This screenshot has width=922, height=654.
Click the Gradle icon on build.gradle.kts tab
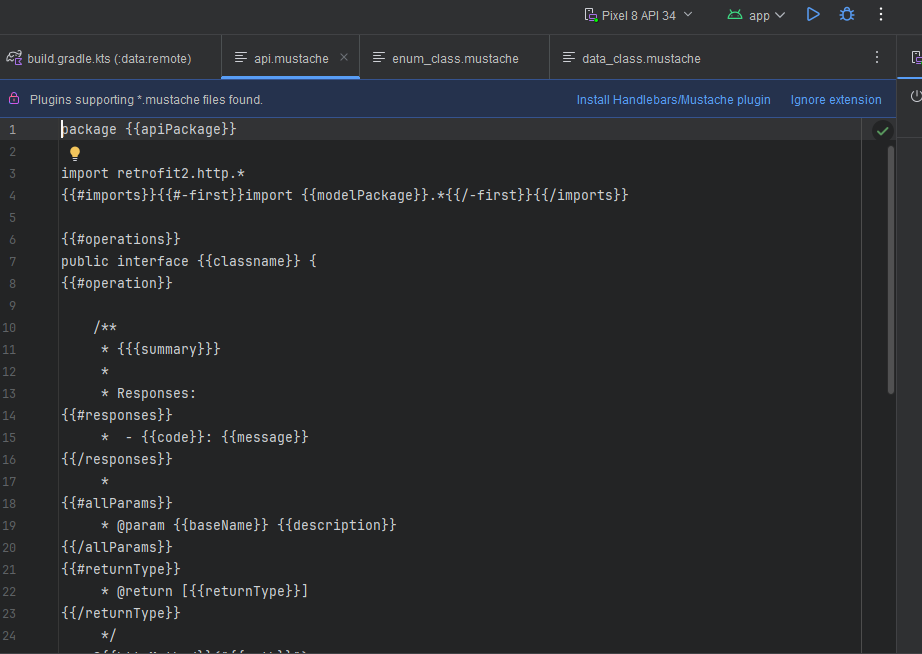14,58
